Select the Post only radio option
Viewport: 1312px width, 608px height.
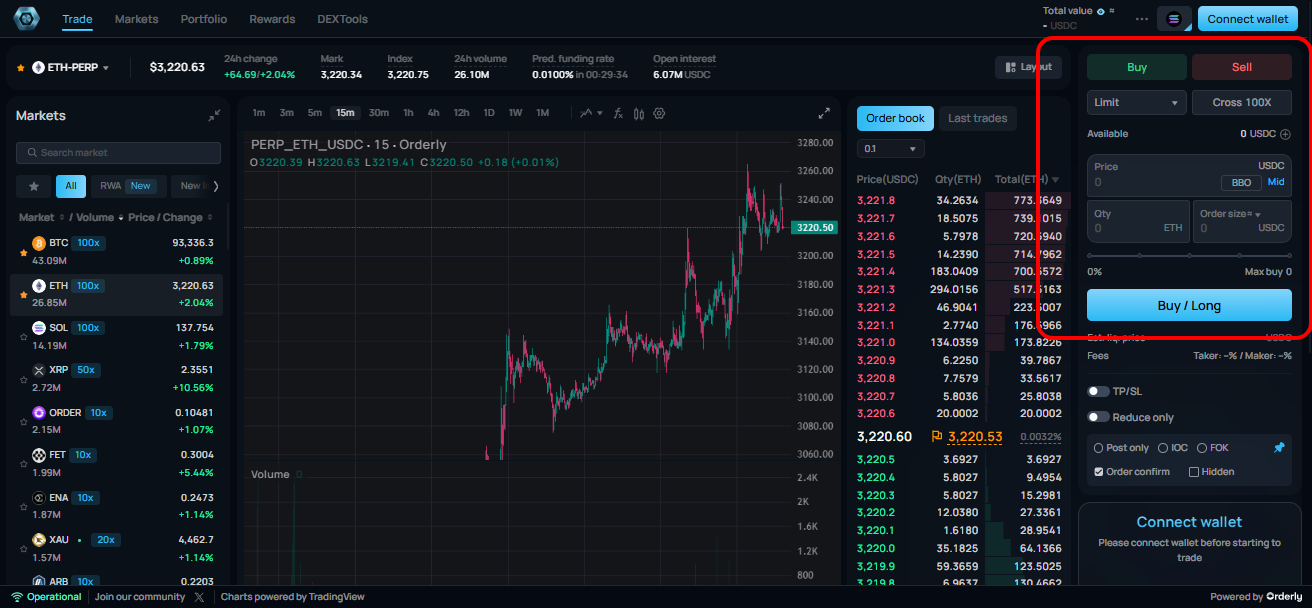pyautogui.click(x=1097, y=447)
